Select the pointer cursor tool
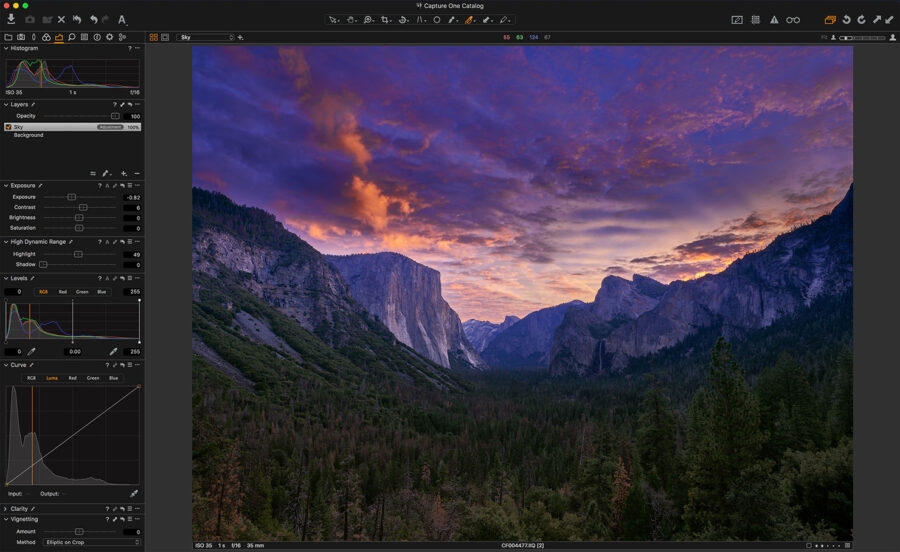The height and width of the screenshot is (552, 900). click(x=333, y=20)
